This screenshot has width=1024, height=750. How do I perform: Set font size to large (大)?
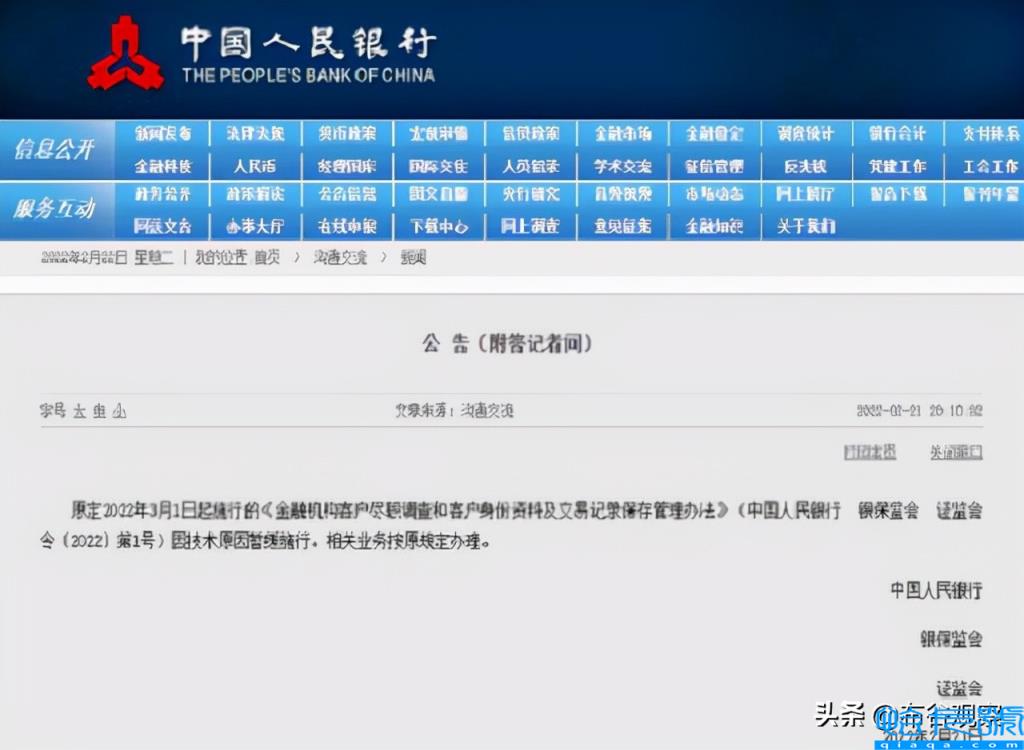80,411
